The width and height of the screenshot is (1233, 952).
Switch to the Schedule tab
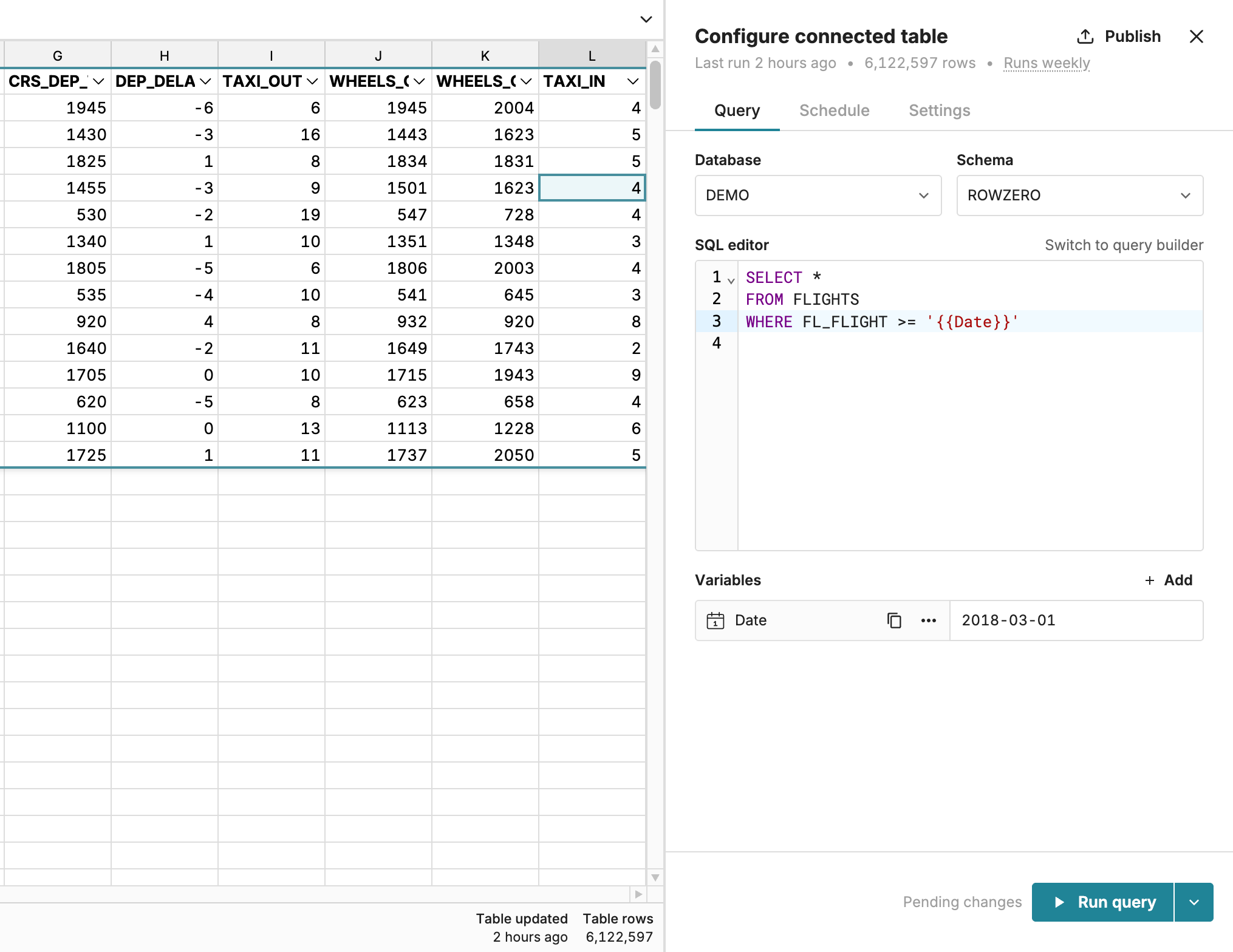pyautogui.click(x=834, y=110)
